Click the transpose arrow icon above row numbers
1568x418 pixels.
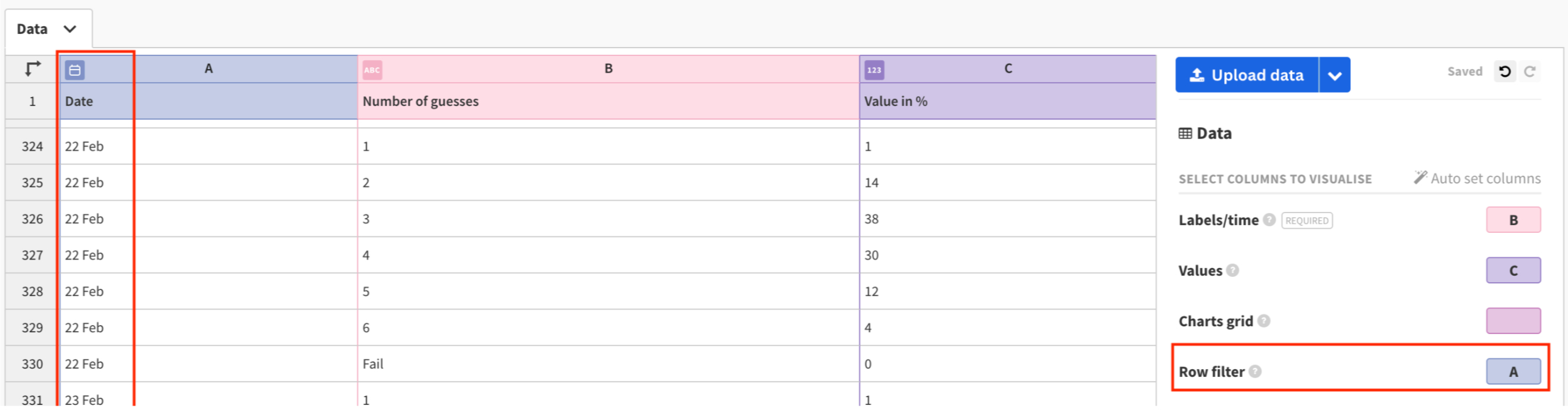point(32,69)
